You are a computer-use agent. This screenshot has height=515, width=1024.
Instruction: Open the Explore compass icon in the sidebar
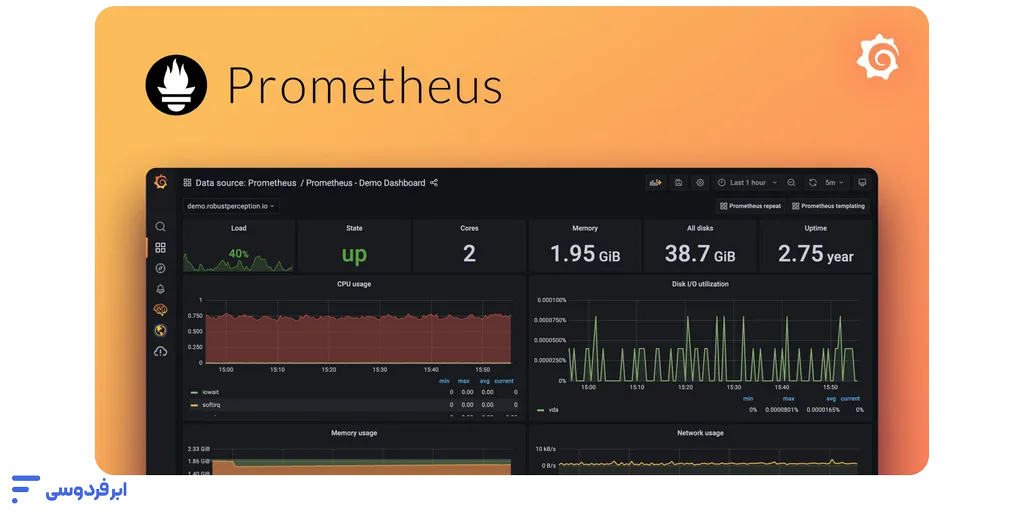click(160, 268)
